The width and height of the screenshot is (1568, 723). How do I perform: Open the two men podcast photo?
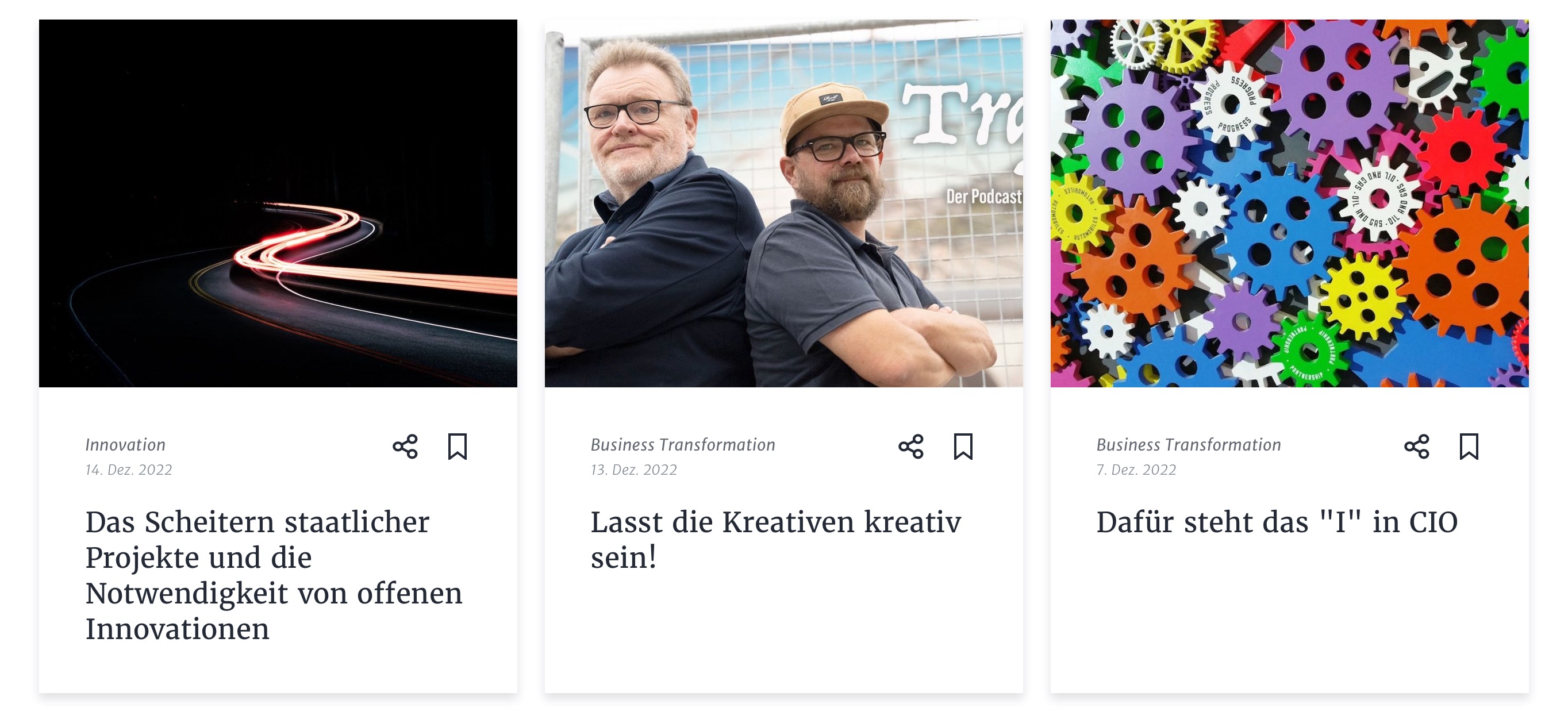pyautogui.click(x=783, y=203)
